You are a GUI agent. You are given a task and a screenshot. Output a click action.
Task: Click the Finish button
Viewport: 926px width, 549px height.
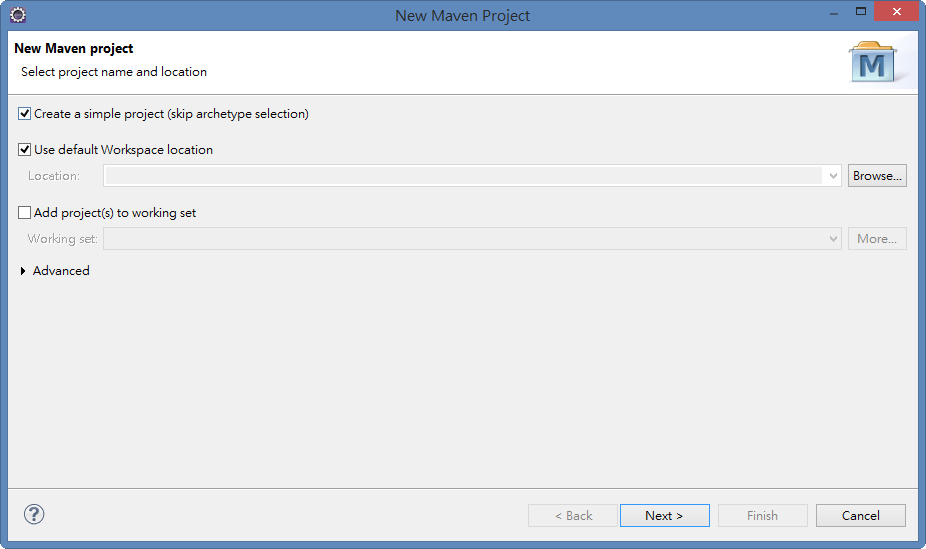762,515
